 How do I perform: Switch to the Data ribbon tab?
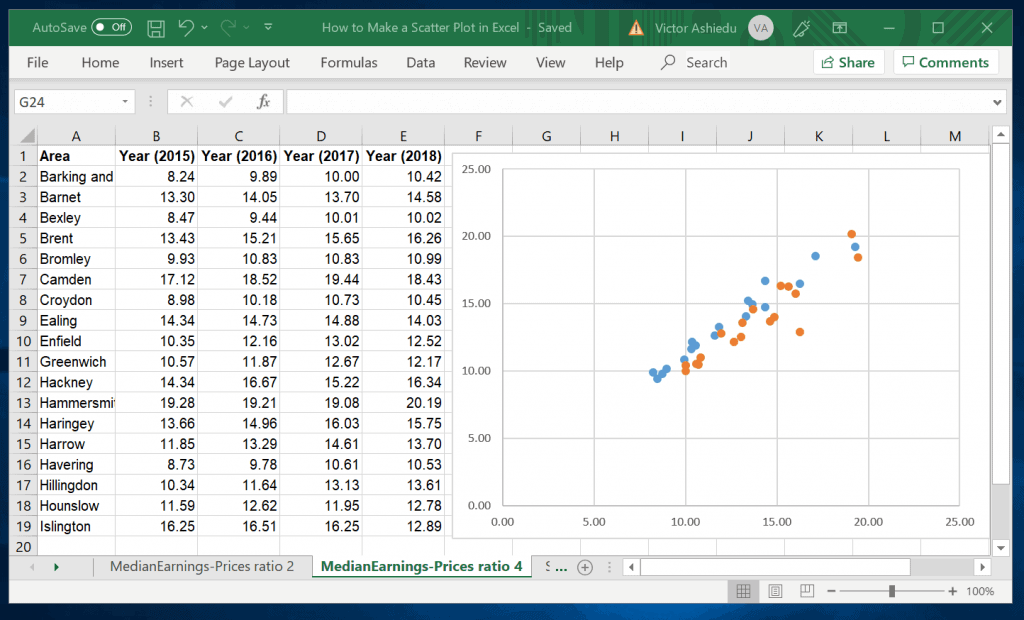pyautogui.click(x=420, y=62)
